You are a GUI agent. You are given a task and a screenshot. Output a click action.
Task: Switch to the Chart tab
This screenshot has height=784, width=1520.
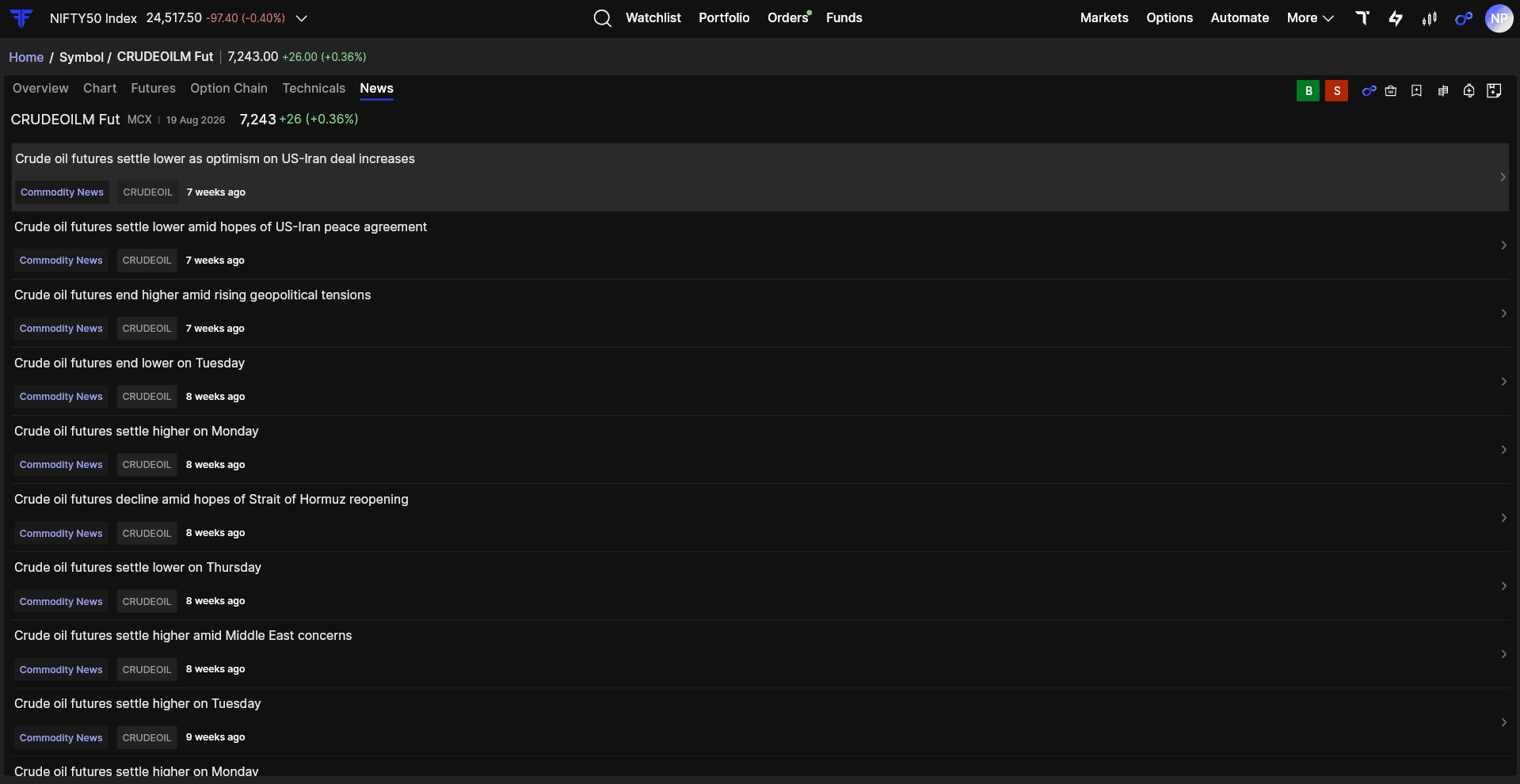(100, 89)
